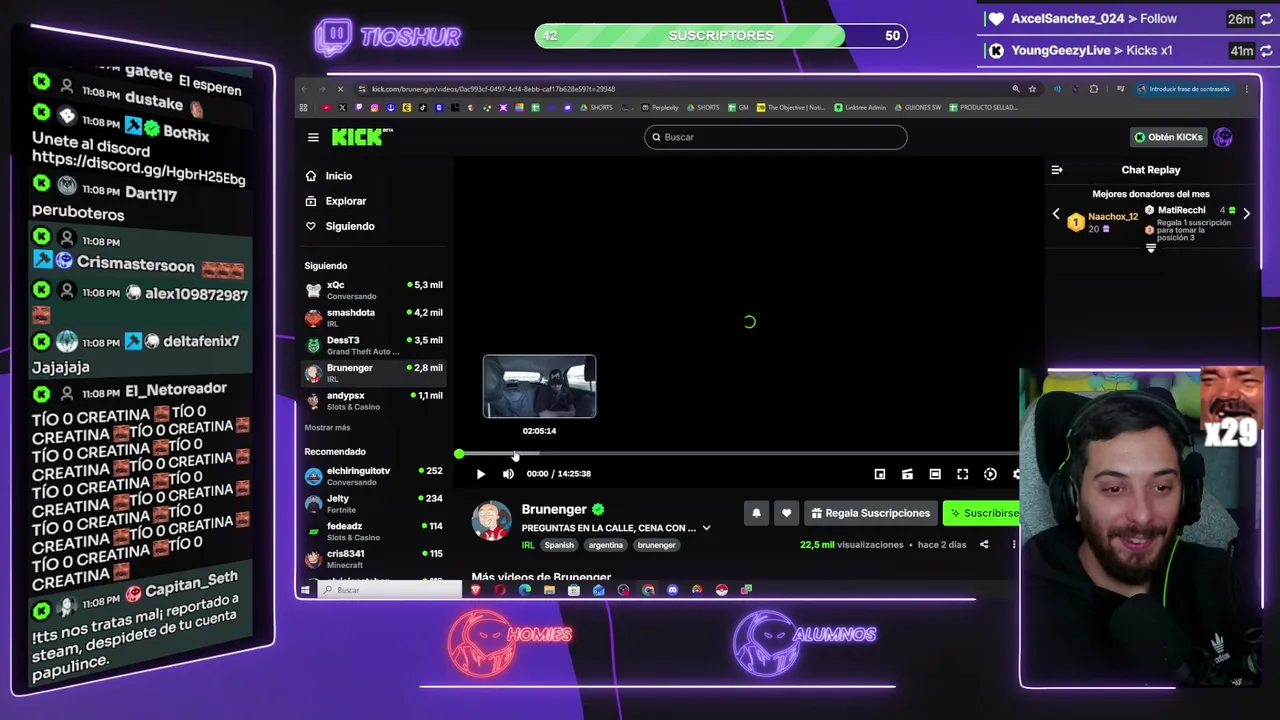Screen dimensions: 1280x720
Task: Select the argentina tag
Action: tap(605, 545)
